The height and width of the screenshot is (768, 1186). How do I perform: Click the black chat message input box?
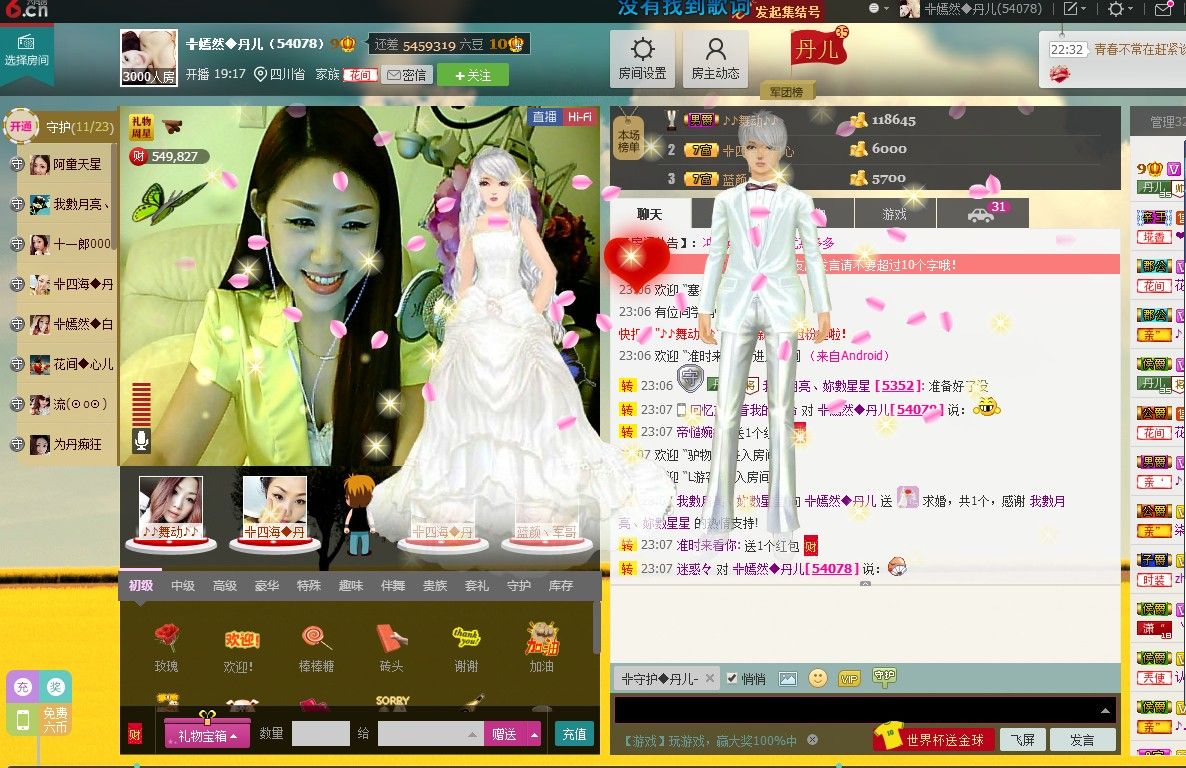pyautogui.click(x=865, y=710)
